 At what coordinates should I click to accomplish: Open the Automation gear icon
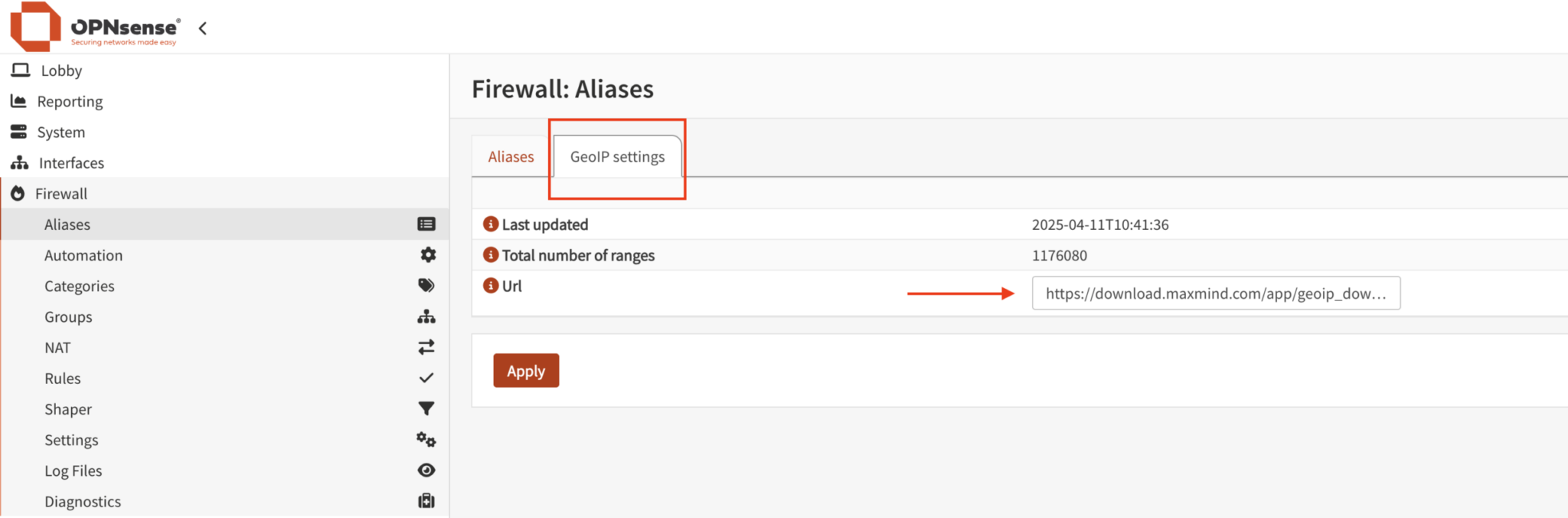[427, 254]
